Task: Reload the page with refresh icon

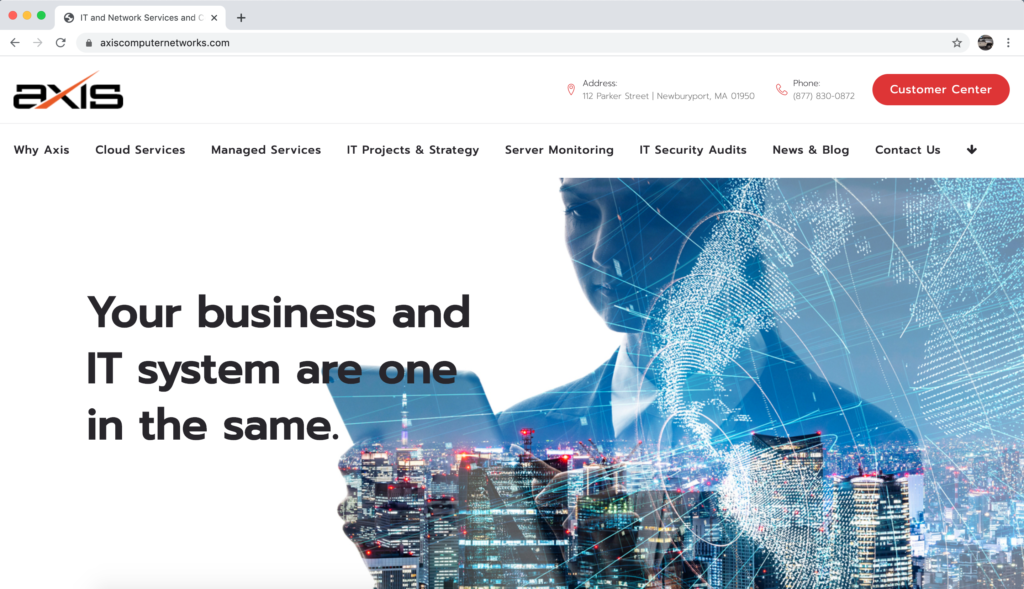Action: pyautogui.click(x=61, y=42)
